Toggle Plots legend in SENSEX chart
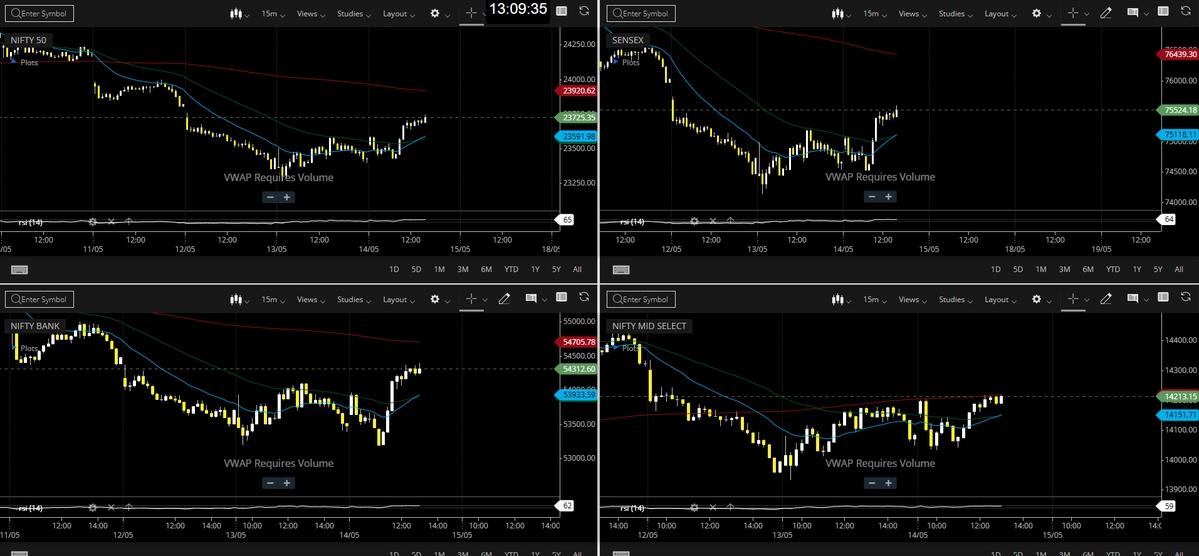The width and height of the screenshot is (1199, 556). [625, 62]
